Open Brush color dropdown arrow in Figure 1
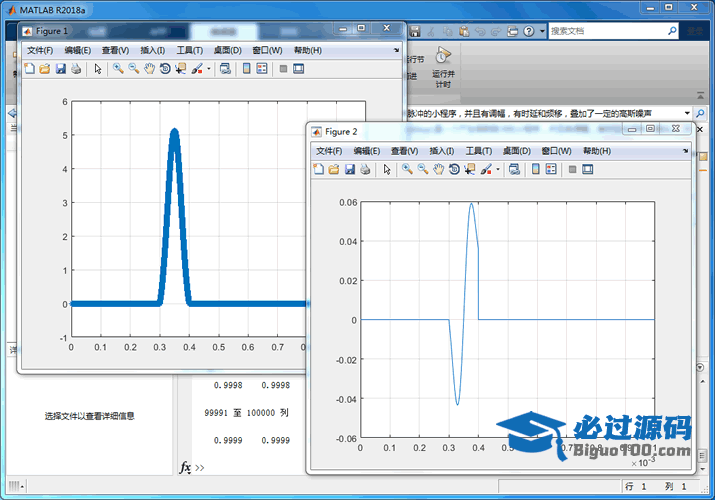The height and width of the screenshot is (500, 715). point(209,69)
